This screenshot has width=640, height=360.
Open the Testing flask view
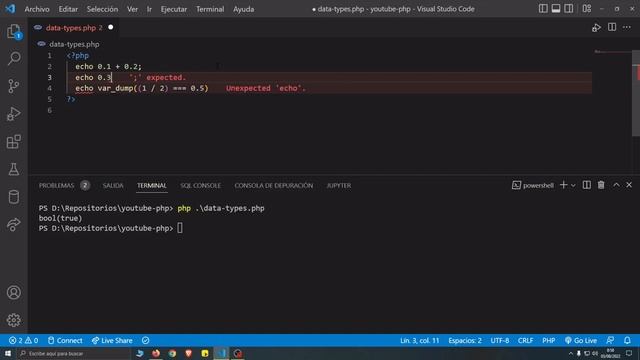14,169
